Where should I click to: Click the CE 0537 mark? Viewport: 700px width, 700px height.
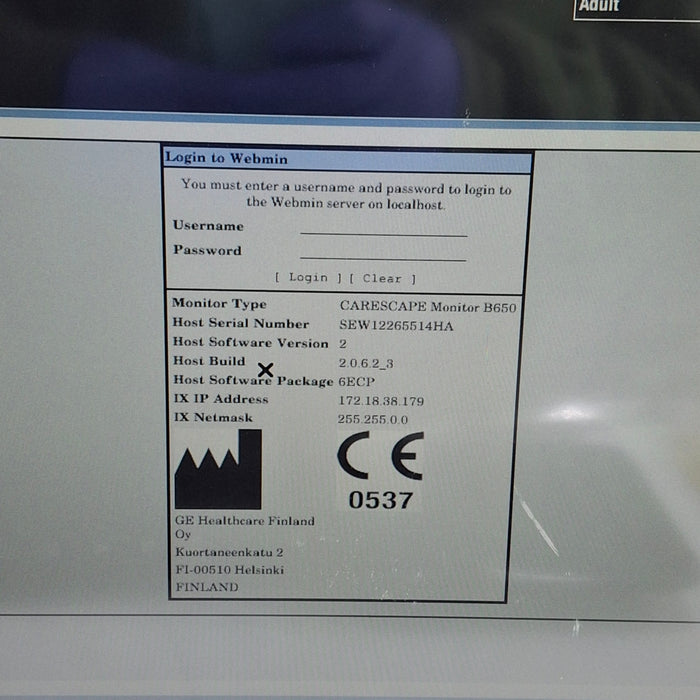coord(380,471)
